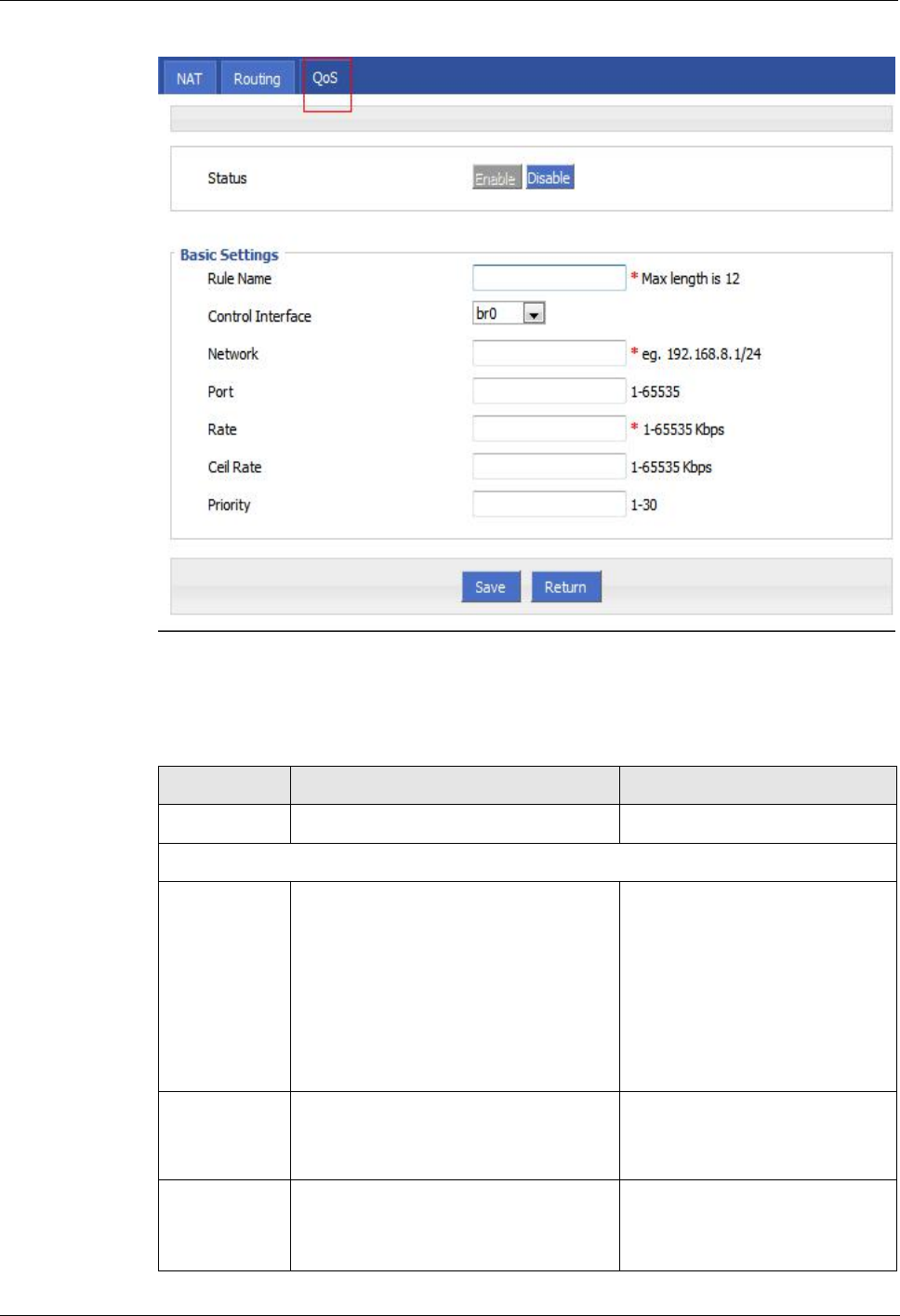This screenshot has height=1316, width=900.
Task: Click the '1-30' priority range text
Action: pos(644,505)
